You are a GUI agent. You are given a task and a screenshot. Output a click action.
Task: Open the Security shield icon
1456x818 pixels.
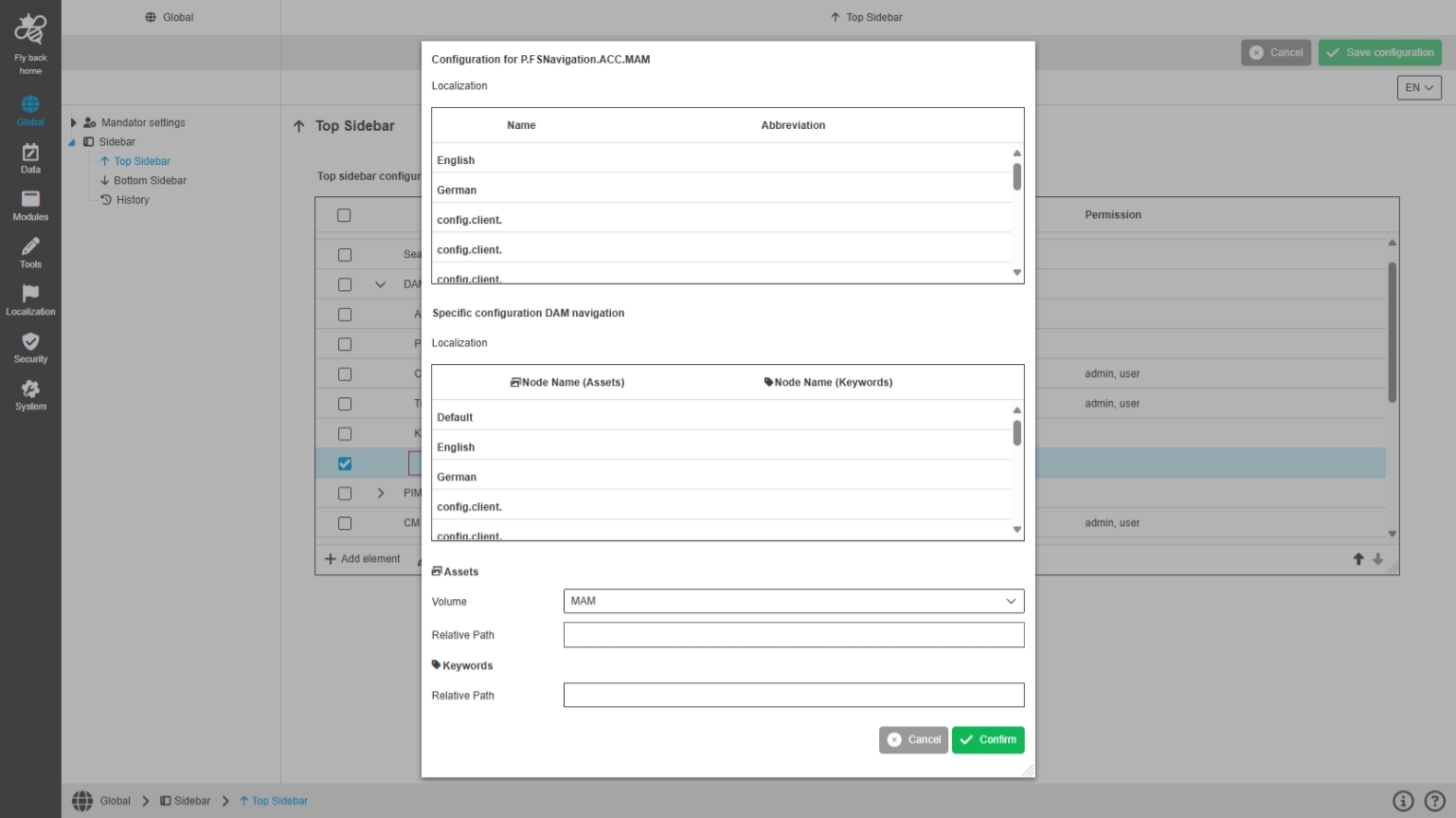coord(30,342)
